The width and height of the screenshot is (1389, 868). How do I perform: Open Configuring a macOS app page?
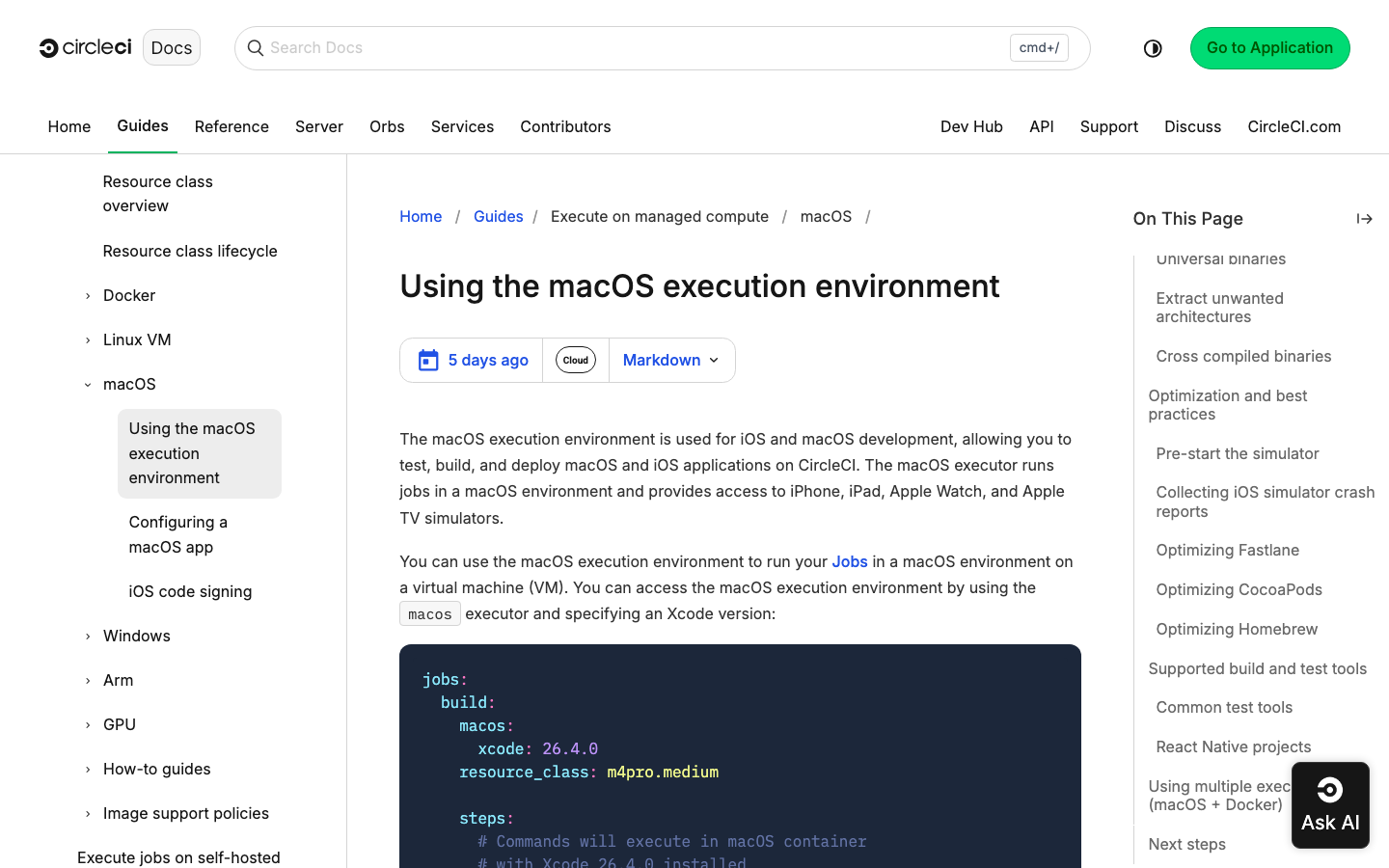[x=178, y=534]
